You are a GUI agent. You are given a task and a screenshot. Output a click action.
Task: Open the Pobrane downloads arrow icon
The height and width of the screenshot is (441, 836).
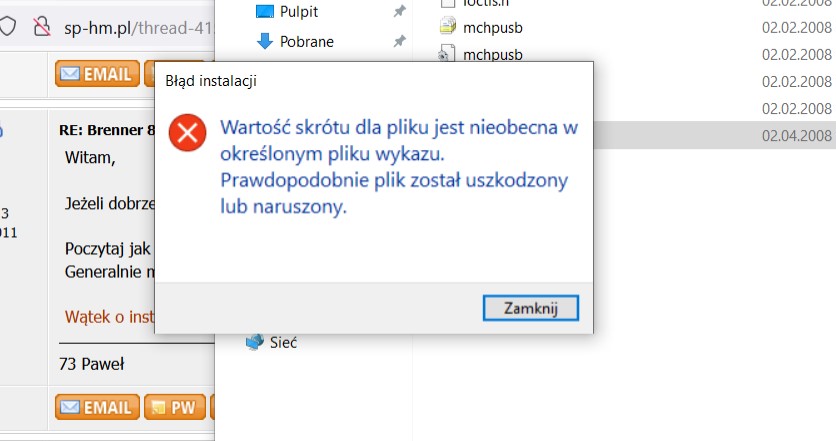click(x=265, y=41)
